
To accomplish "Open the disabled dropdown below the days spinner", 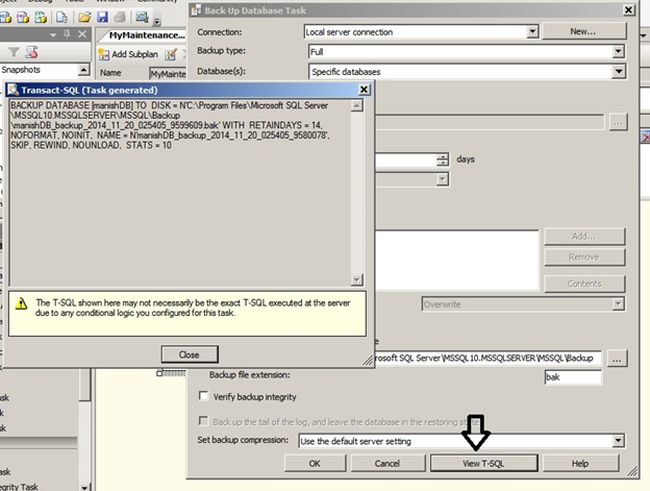I will pos(443,179).
